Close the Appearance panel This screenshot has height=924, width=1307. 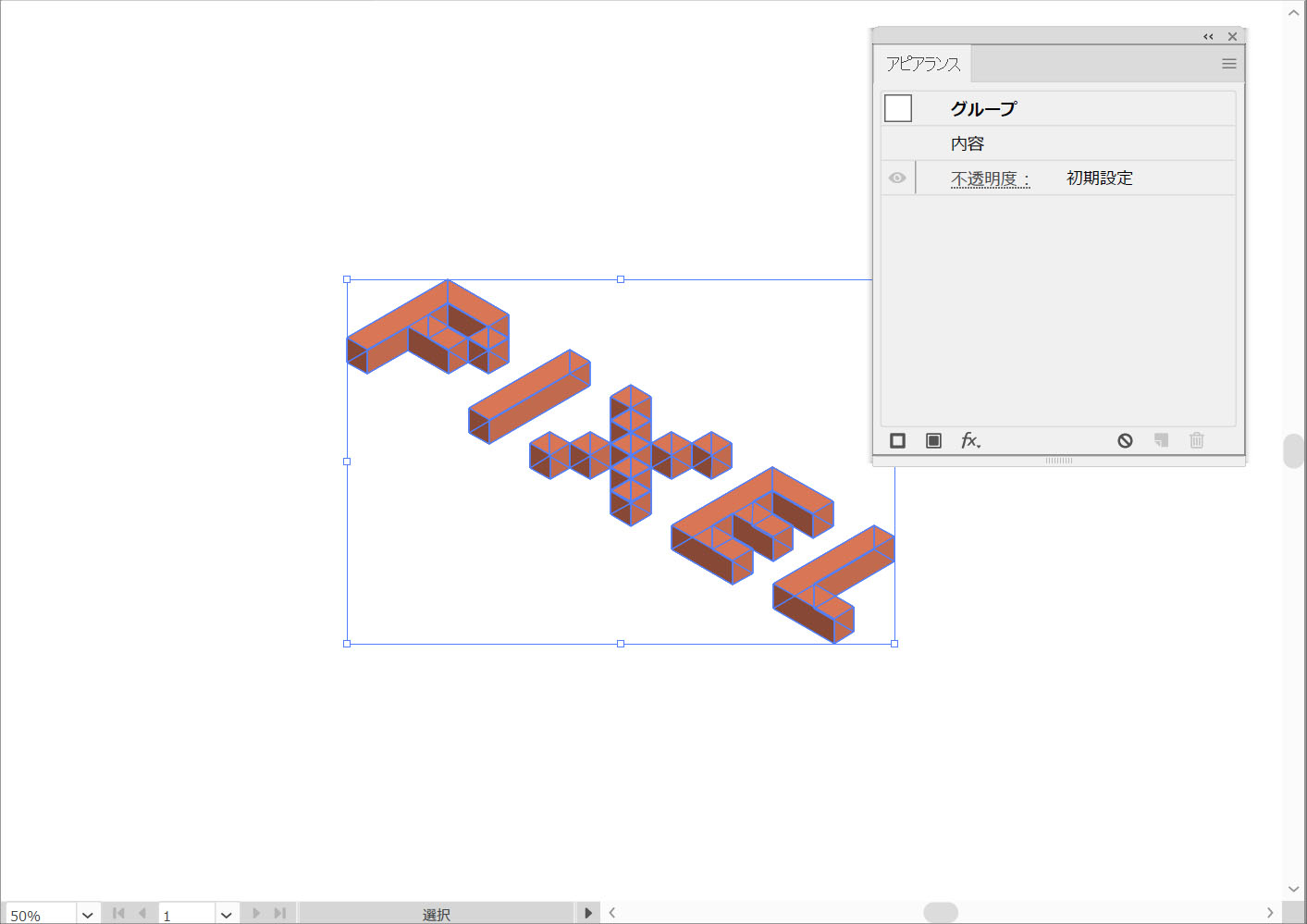coord(1232,37)
